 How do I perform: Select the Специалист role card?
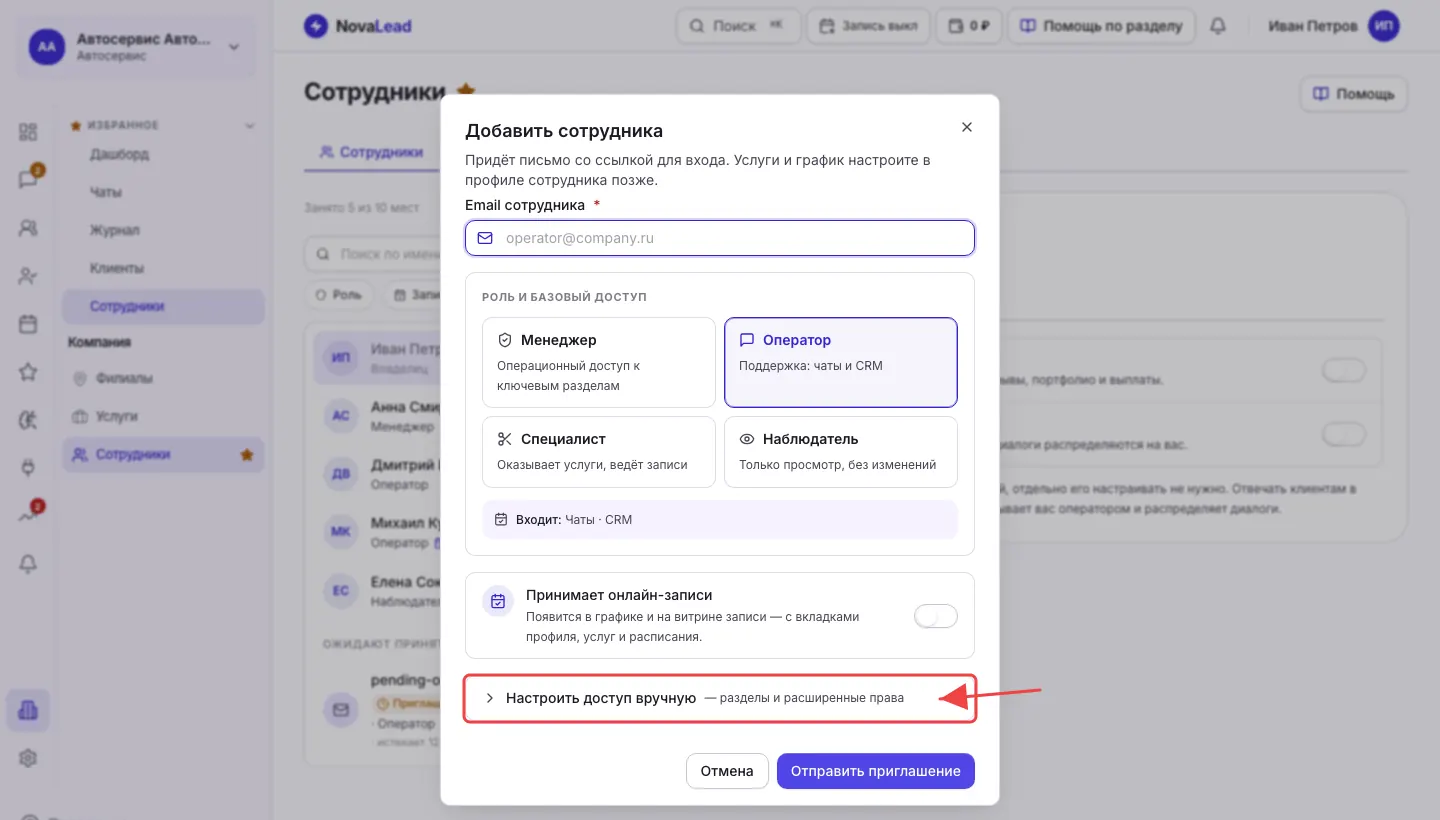coord(599,452)
